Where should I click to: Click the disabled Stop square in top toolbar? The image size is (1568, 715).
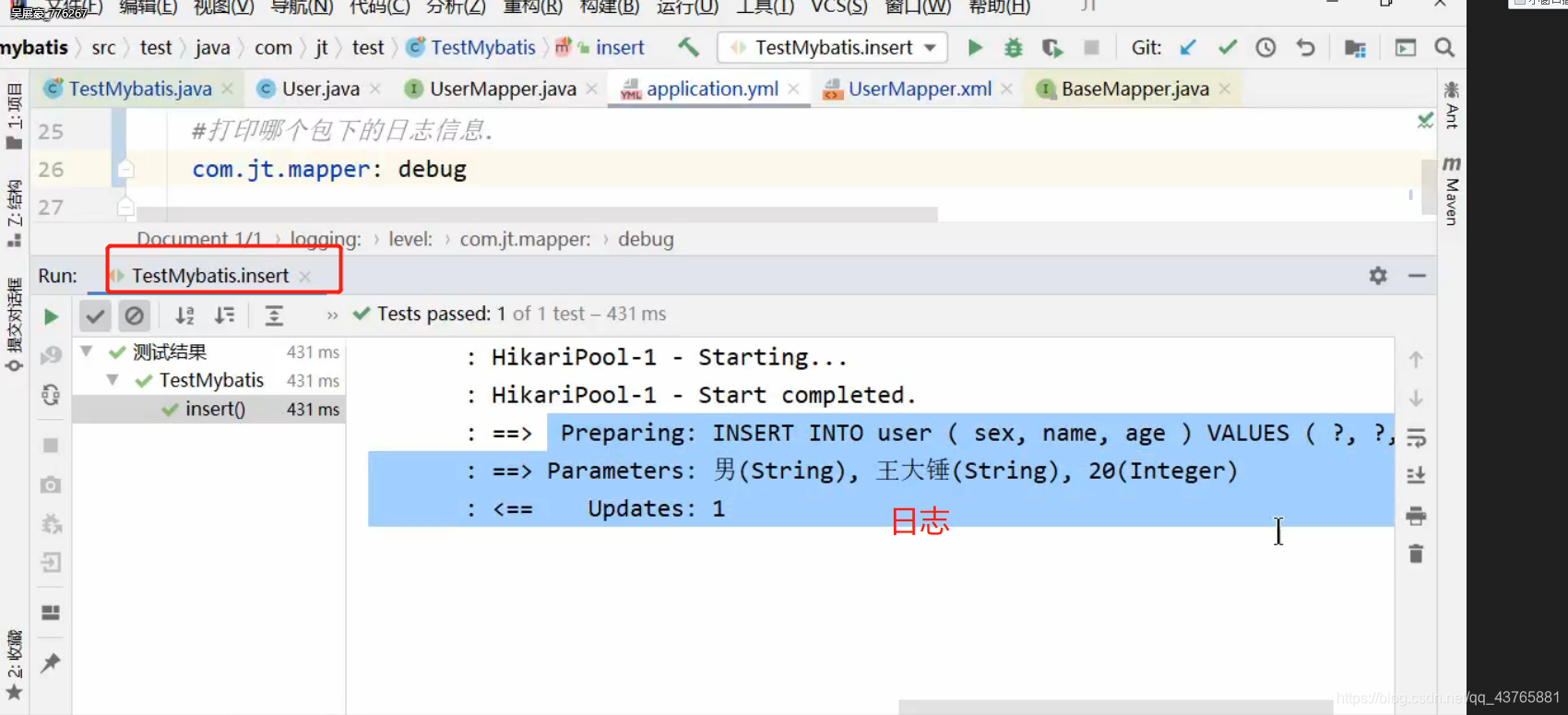(x=1091, y=47)
